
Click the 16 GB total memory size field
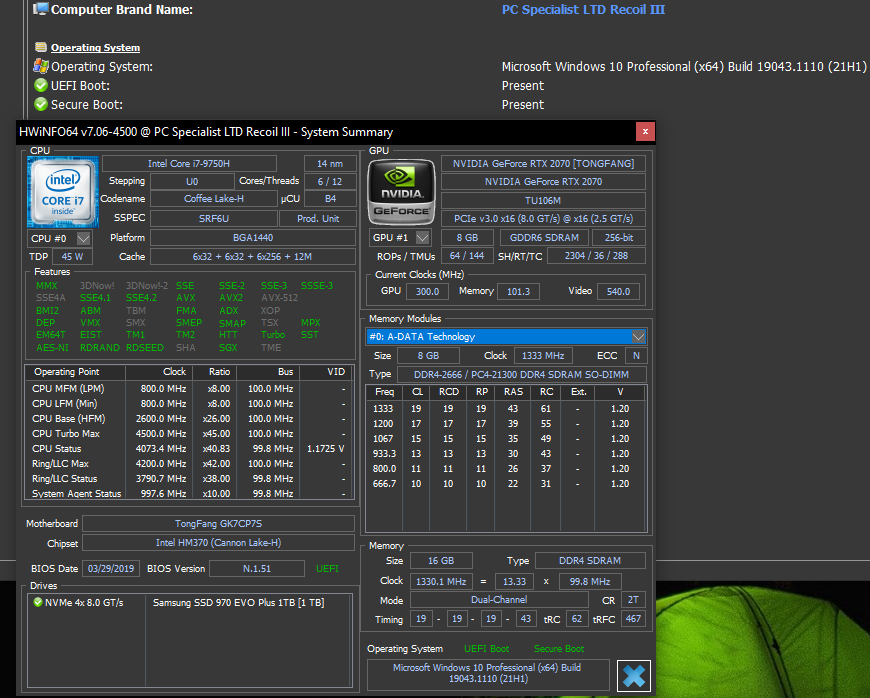point(441,561)
